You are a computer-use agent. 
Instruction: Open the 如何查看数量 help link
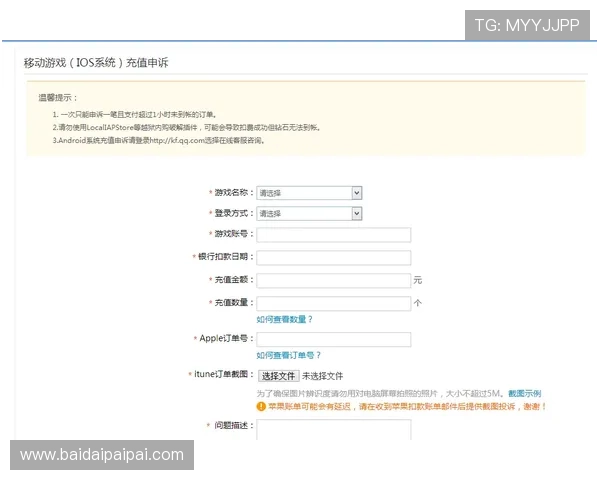pyautogui.click(x=284, y=319)
